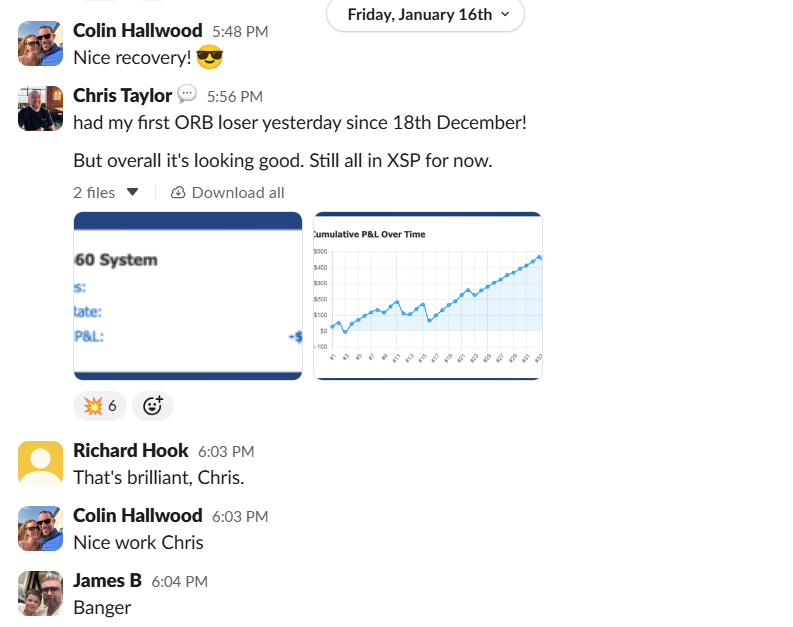Open the Friday, January 16th date dropdown

425,14
